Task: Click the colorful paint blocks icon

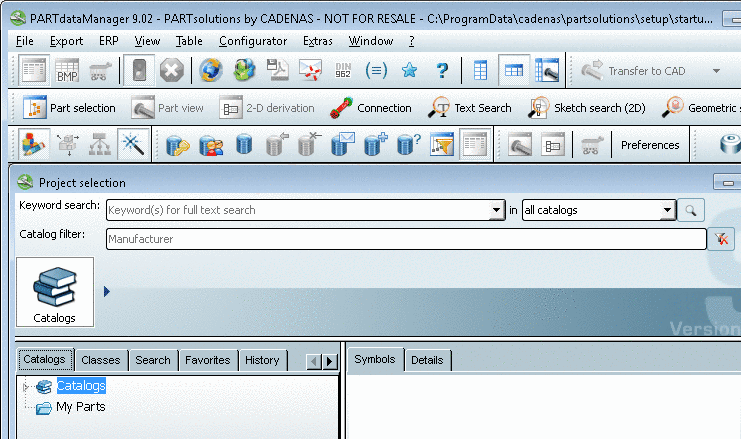Action: [34, 145]
